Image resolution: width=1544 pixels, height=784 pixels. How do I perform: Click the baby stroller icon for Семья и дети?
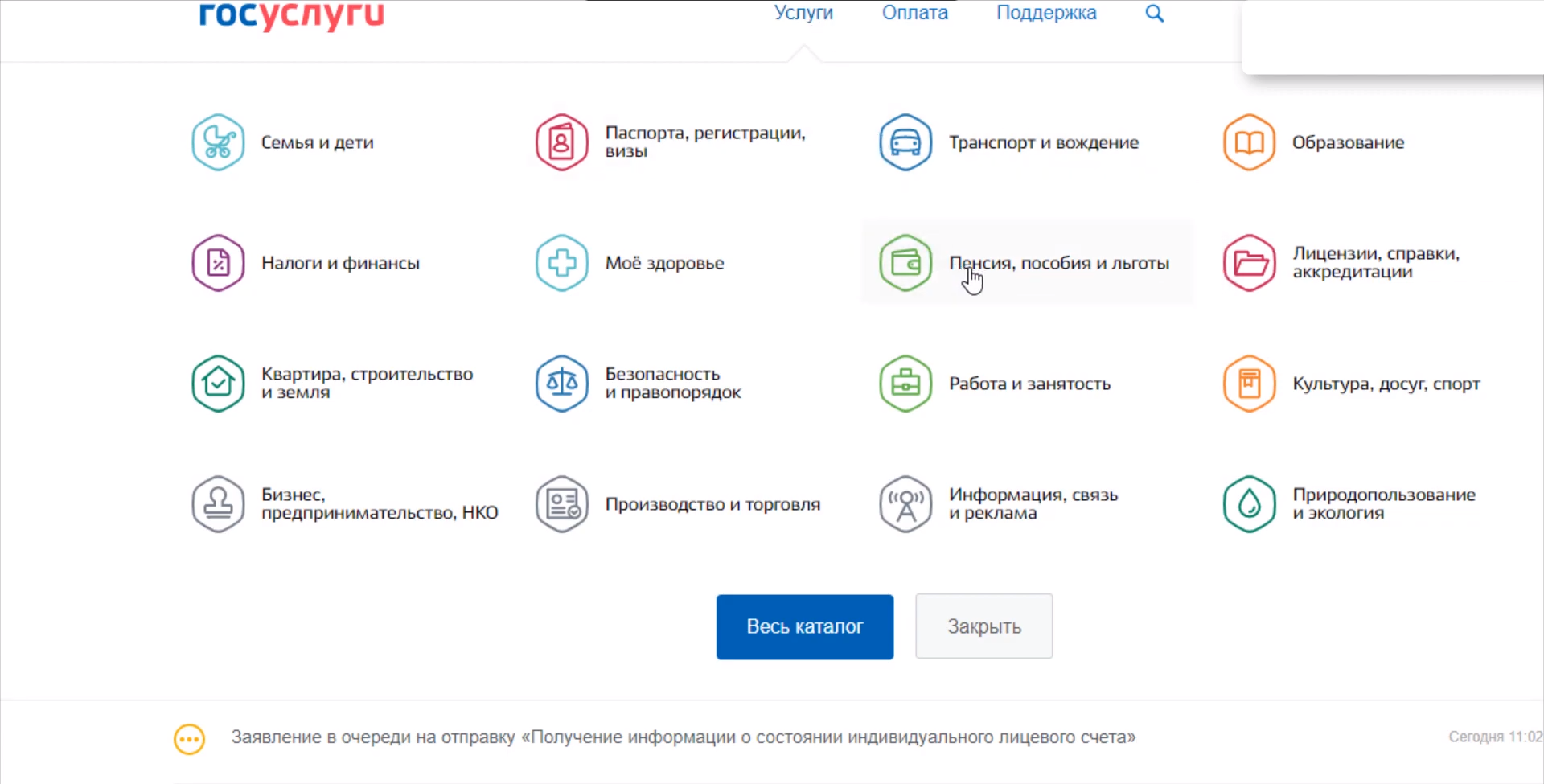[x=218, y=143]
